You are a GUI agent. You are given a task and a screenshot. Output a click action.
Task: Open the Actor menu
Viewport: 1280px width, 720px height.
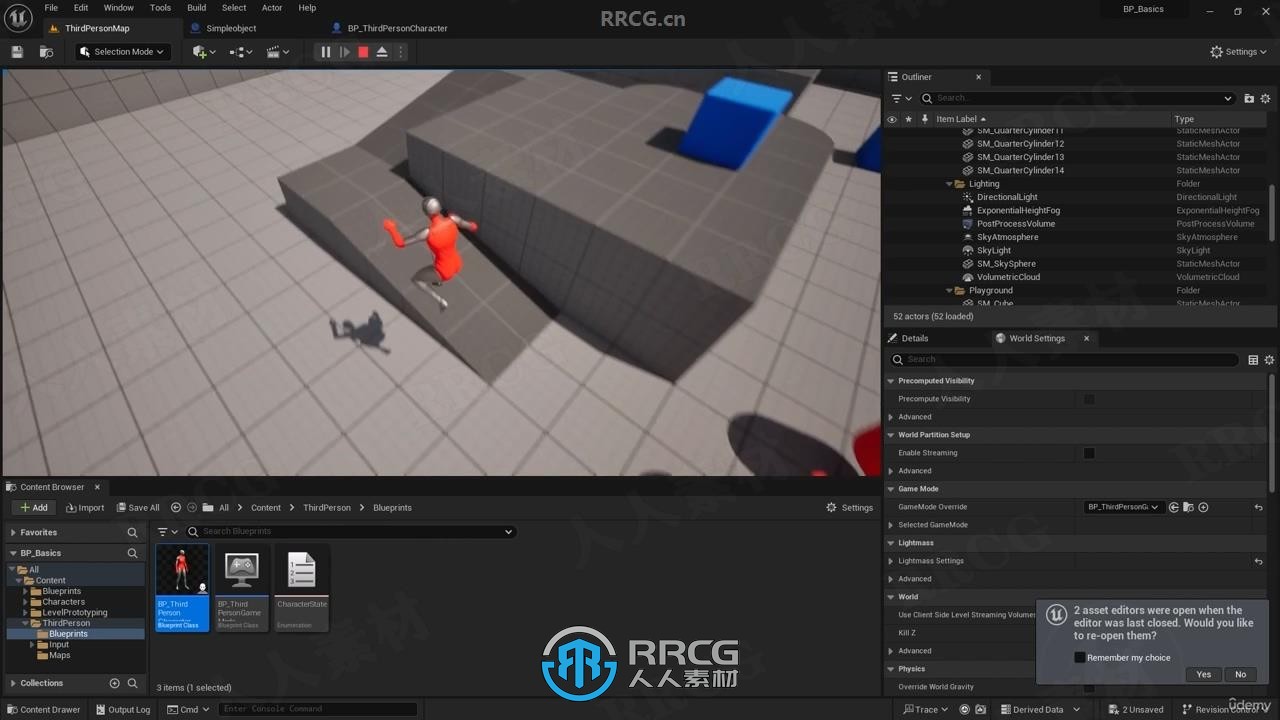[272, 8]
